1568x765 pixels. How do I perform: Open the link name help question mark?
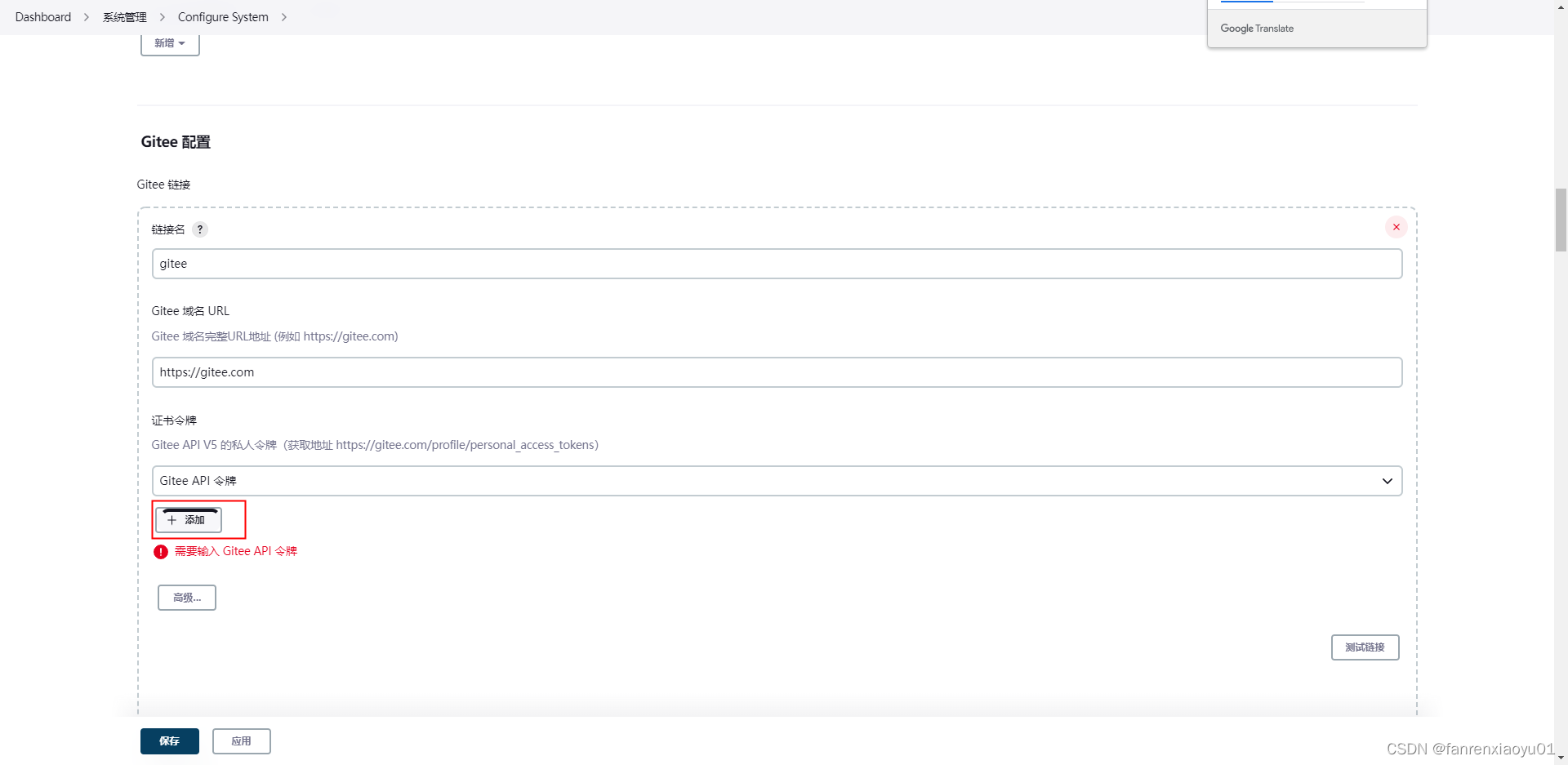tap(200, 229)
